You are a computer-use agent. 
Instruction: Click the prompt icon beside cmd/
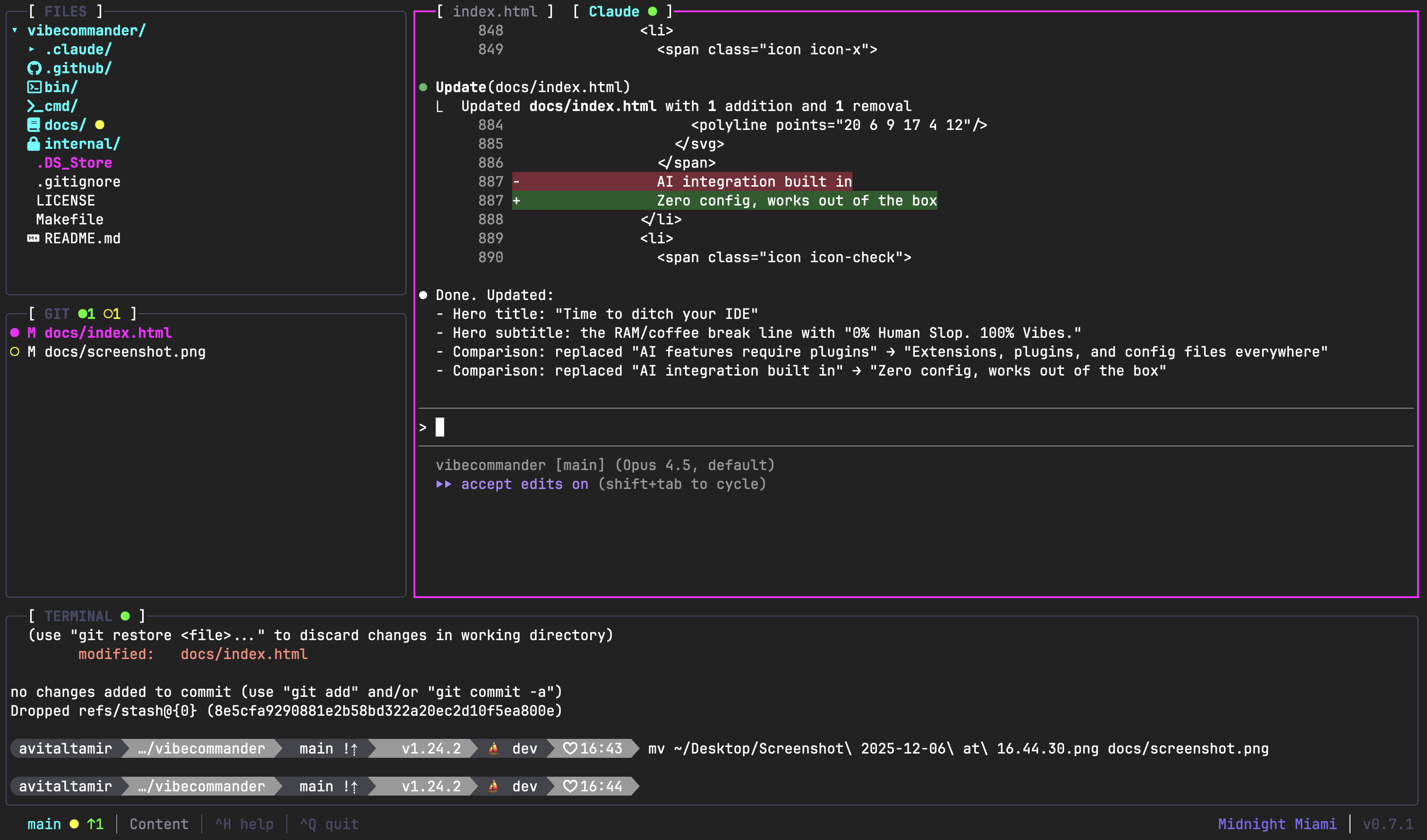[x=34, y=106]
